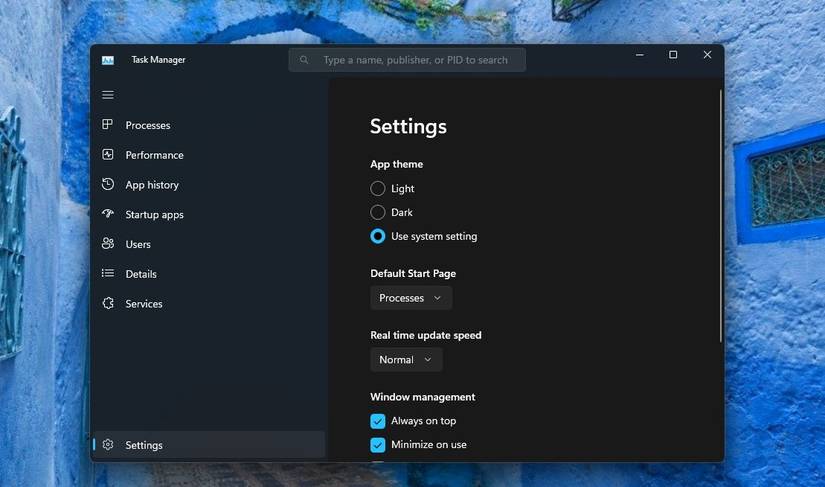Open the Performance tab label
This screenshot has height=487, width=825.
(x=154, y=155)
